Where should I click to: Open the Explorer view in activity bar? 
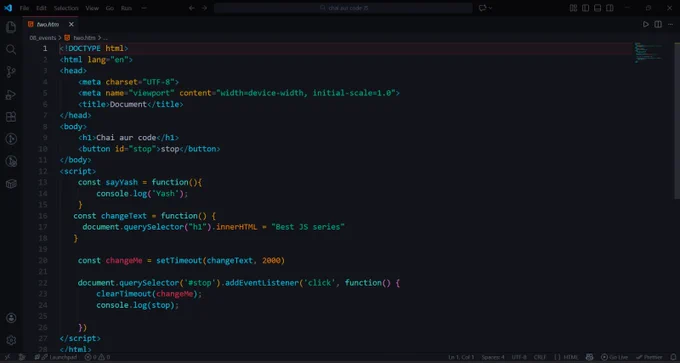tap(11, 27)
